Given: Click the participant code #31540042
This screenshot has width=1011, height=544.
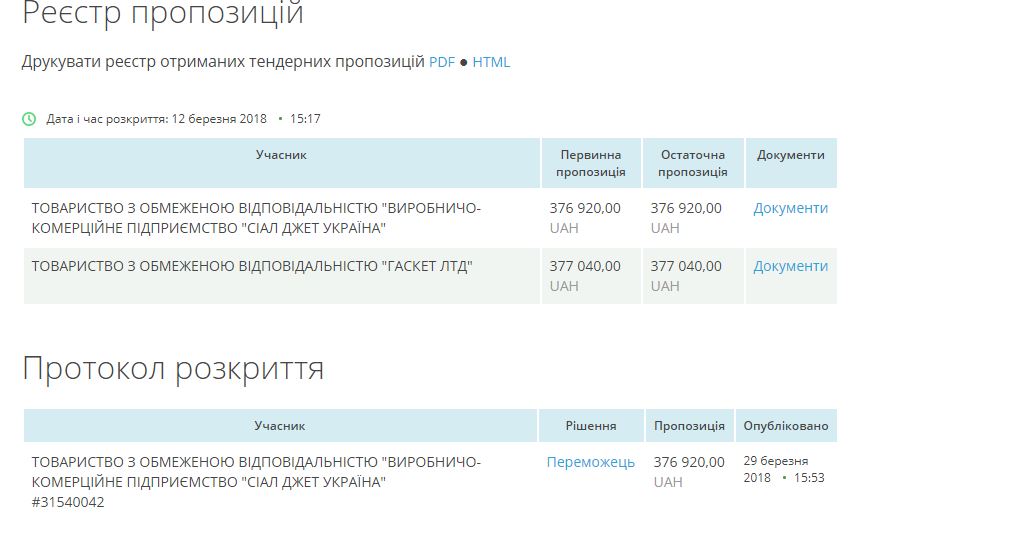Looking at the screenshot, I should coord(68,502).
